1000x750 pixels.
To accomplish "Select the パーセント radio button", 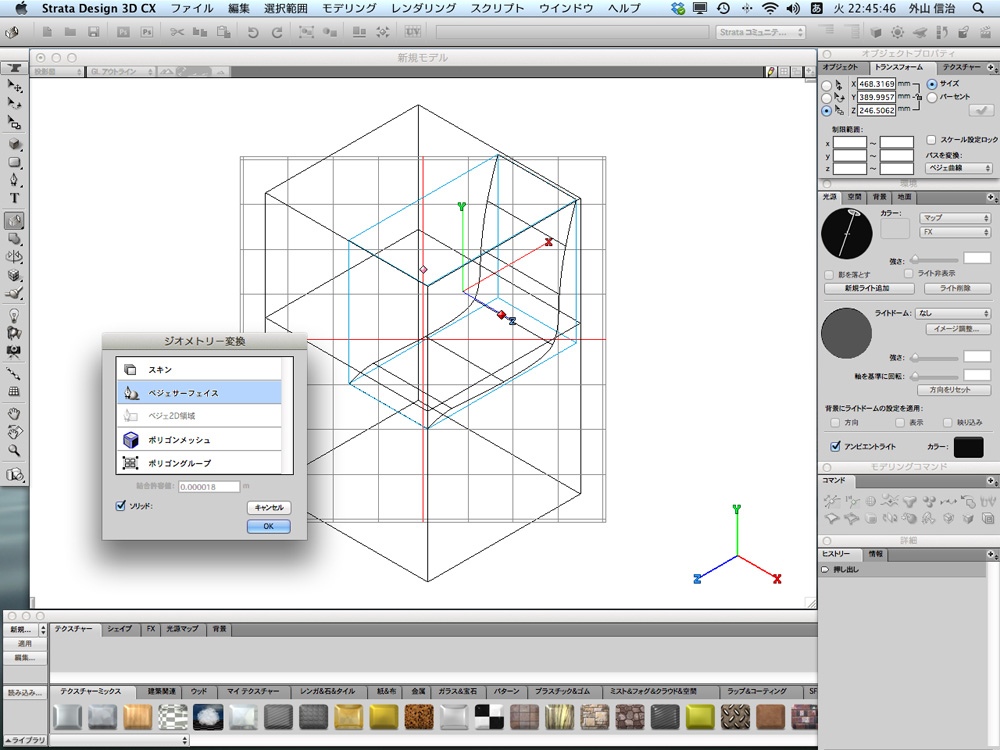I will click(x=932, y=97).
